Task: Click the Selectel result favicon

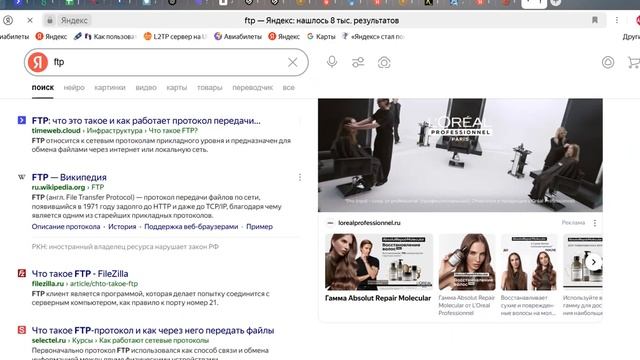Action: 22,330
